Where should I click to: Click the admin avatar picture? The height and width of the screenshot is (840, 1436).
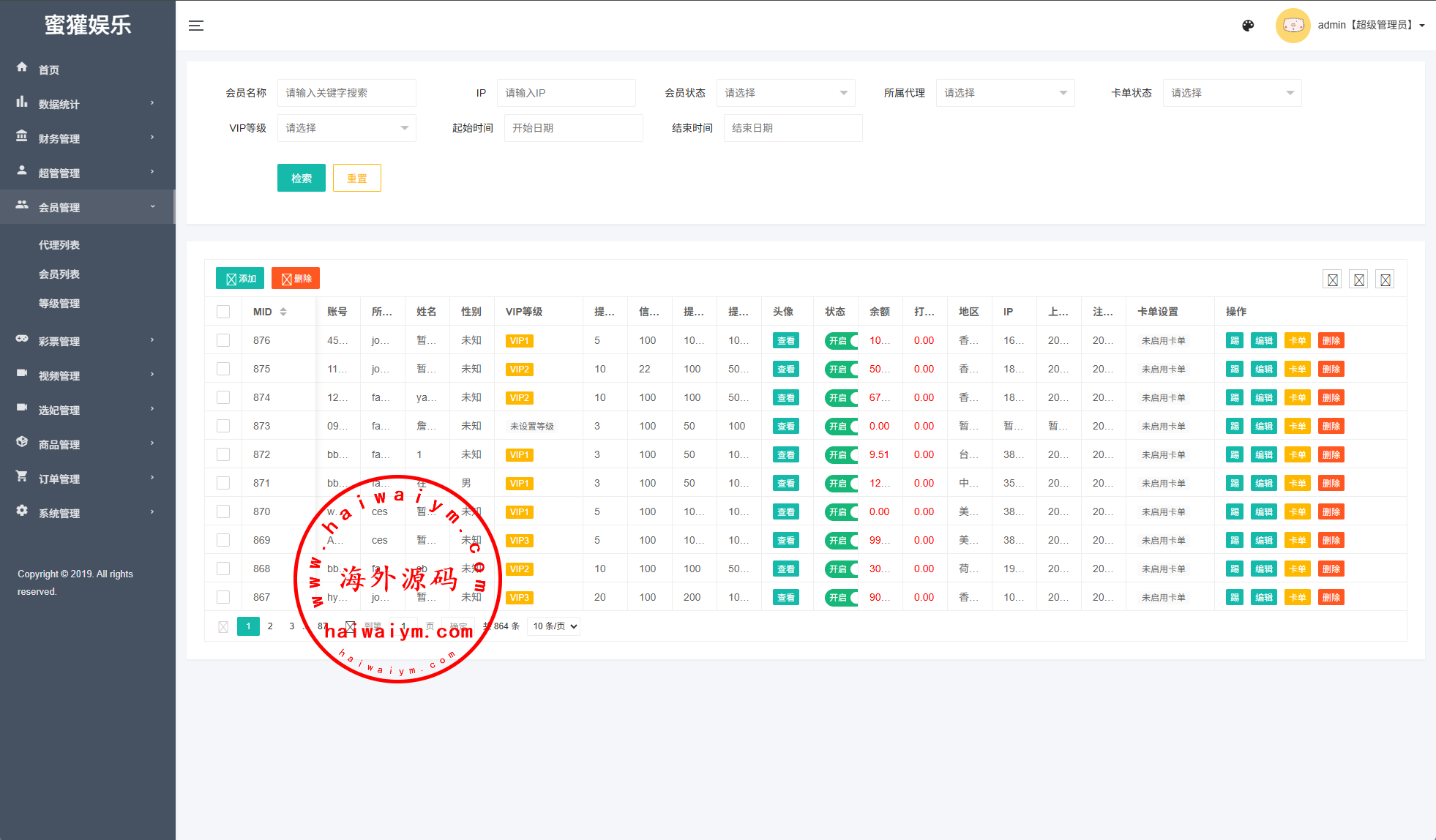tap(1293, 26)
